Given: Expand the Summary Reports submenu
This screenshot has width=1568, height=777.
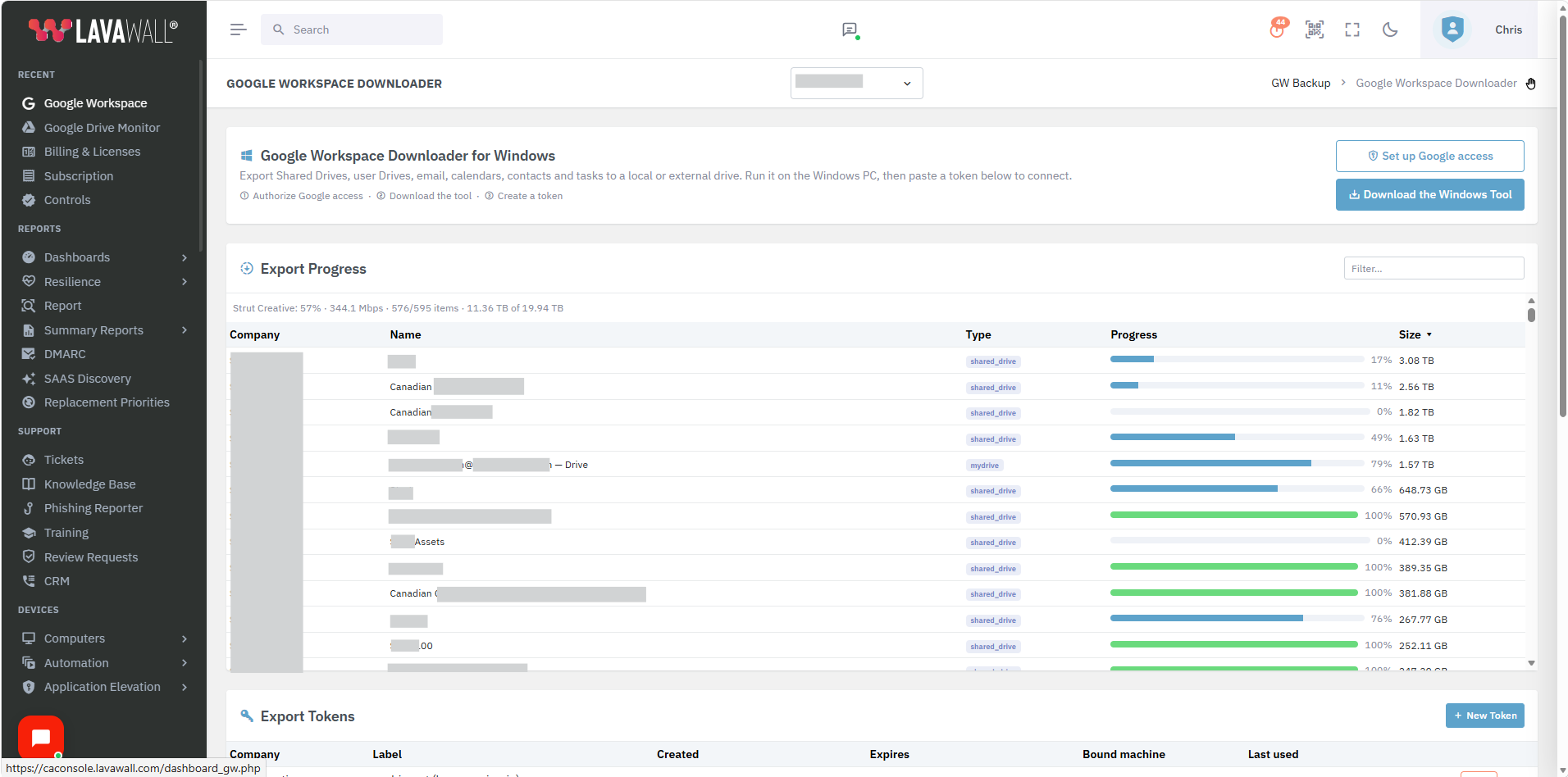Looking at the screenshot, I should 185,330.
